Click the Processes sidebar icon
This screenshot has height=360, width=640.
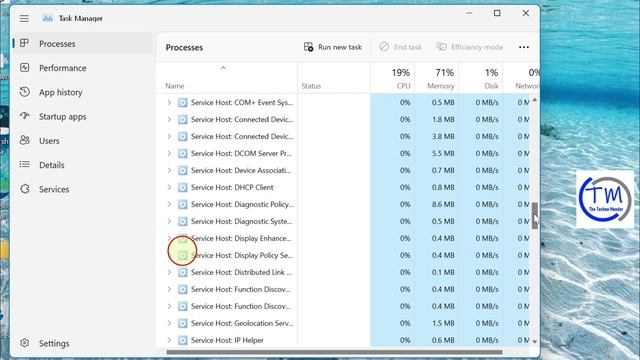point(24,43)
